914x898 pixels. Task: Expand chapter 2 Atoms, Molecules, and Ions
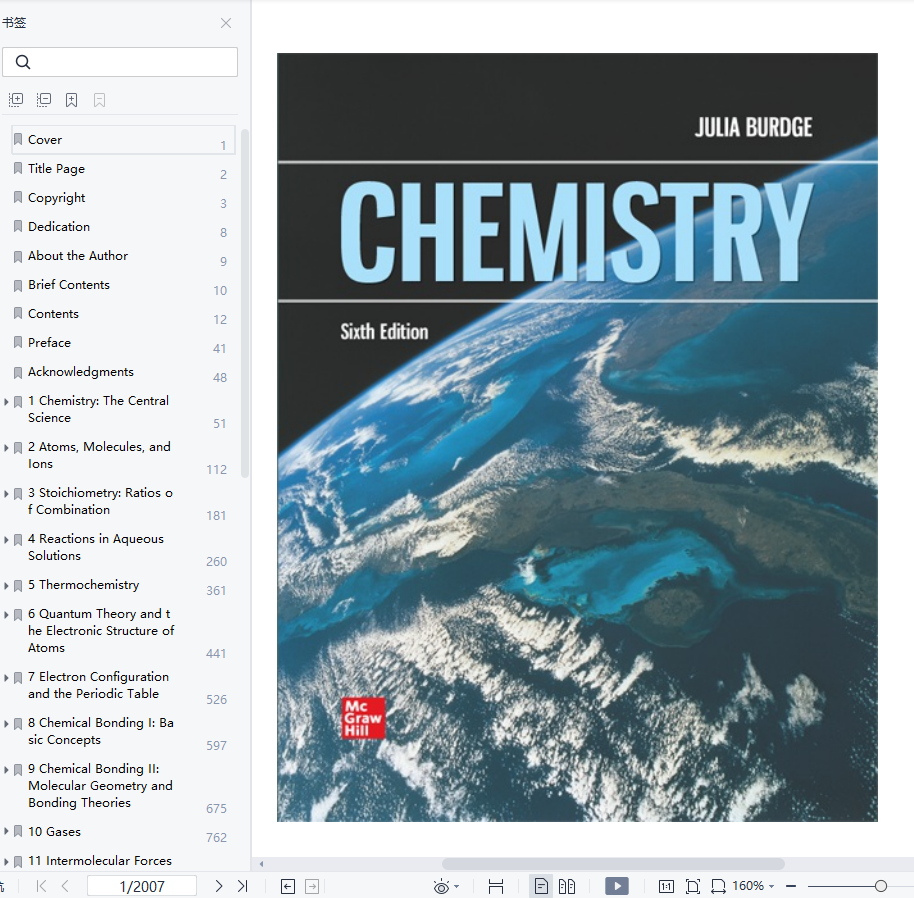pos(6,448)
